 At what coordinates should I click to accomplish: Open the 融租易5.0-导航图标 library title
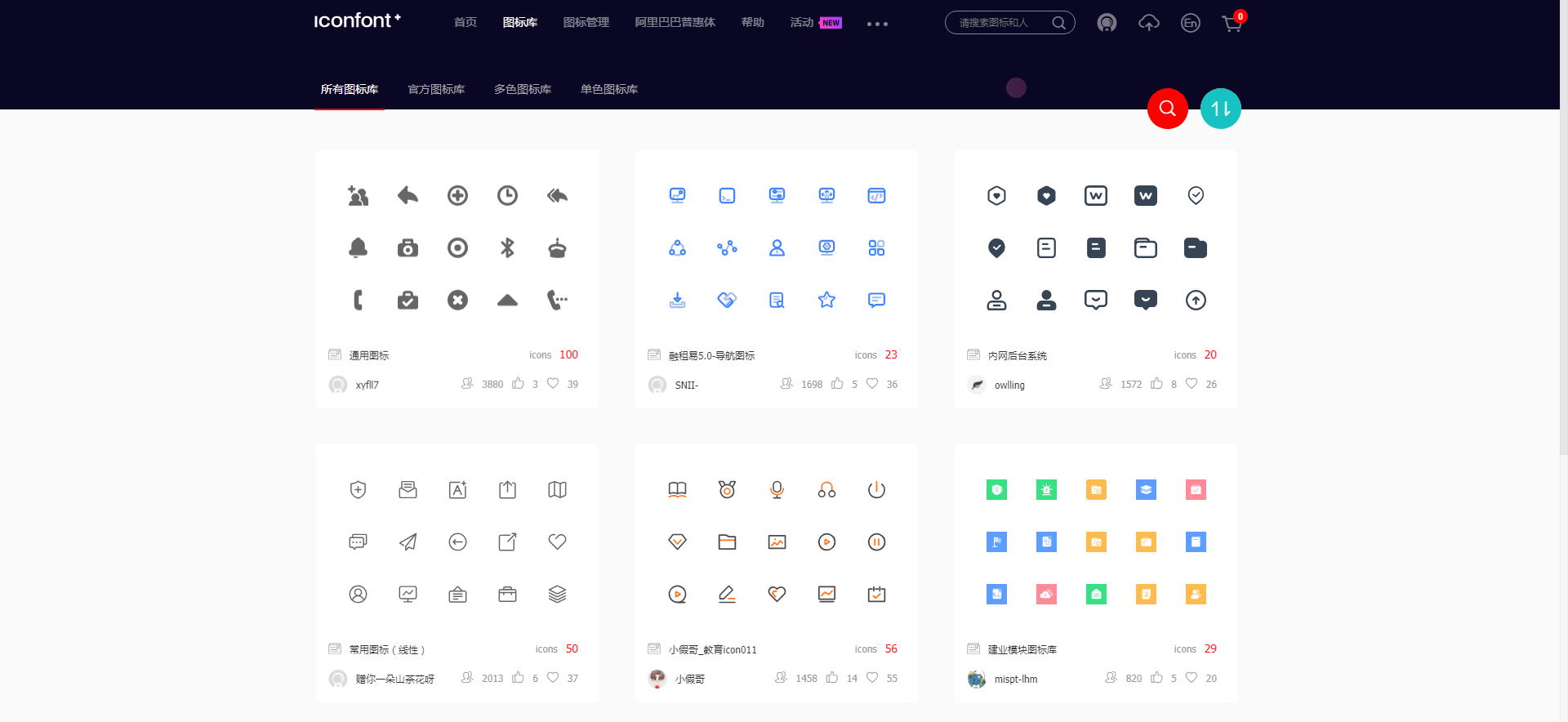[x=711, y=355]
